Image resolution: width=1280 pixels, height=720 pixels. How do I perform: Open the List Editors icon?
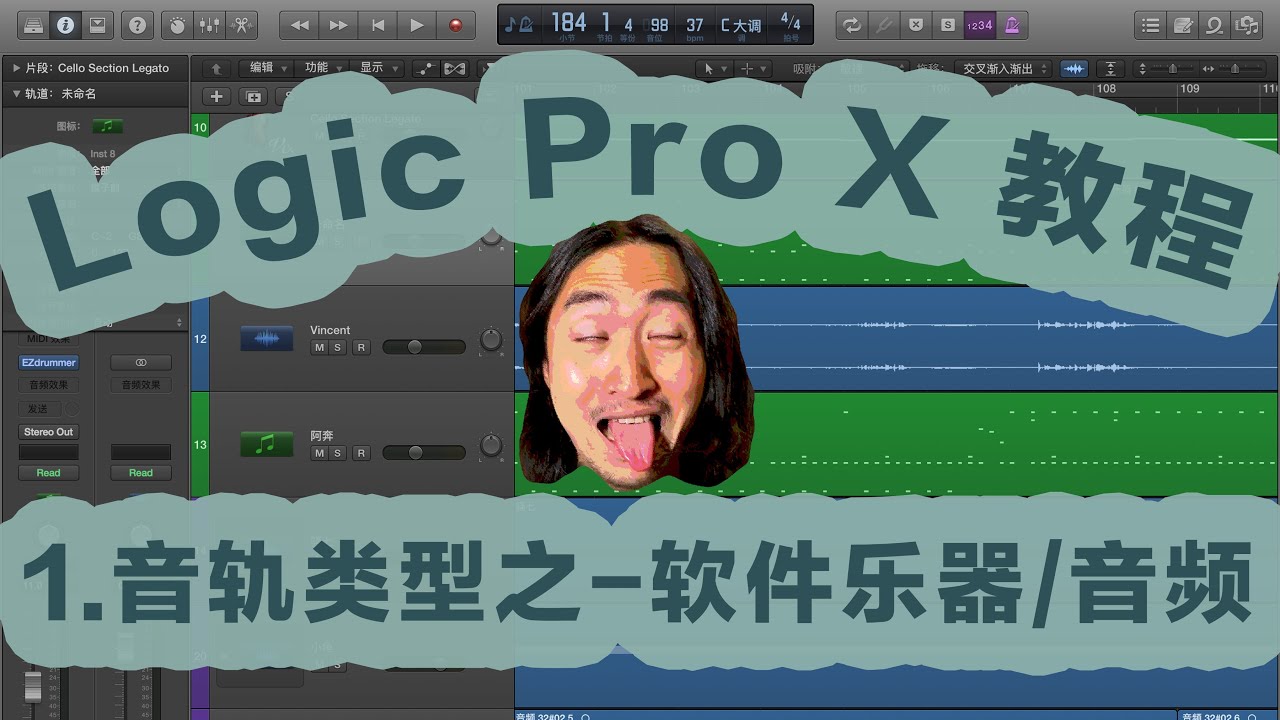tap(1151, 25)
